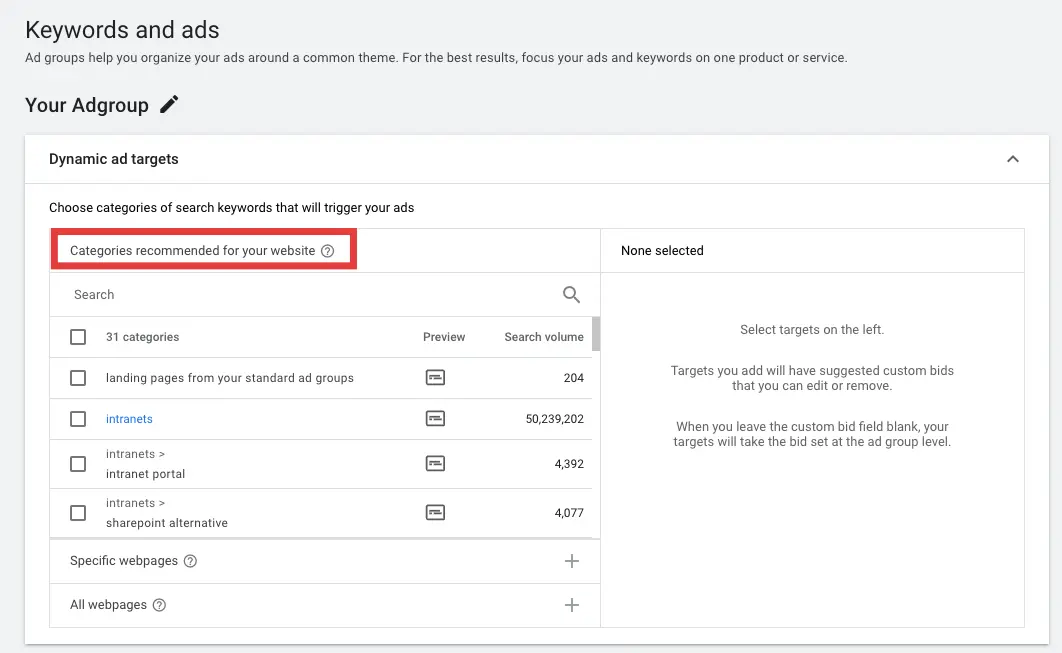Open the preview icon for the intranets category

click(435, 419)
